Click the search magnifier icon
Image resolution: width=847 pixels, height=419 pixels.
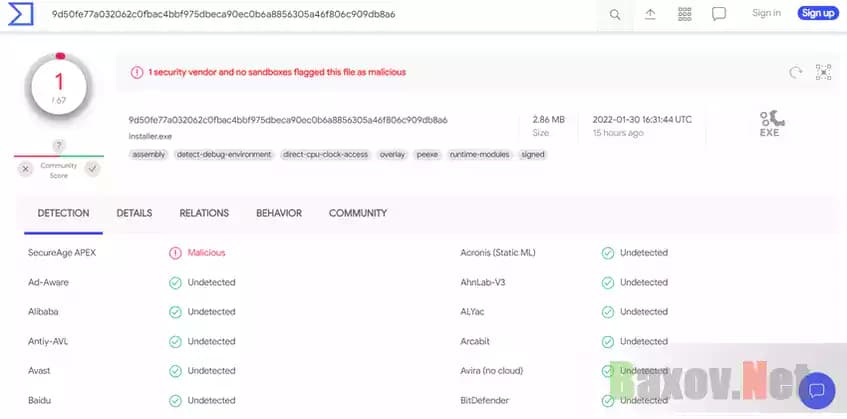click(615, 14)
